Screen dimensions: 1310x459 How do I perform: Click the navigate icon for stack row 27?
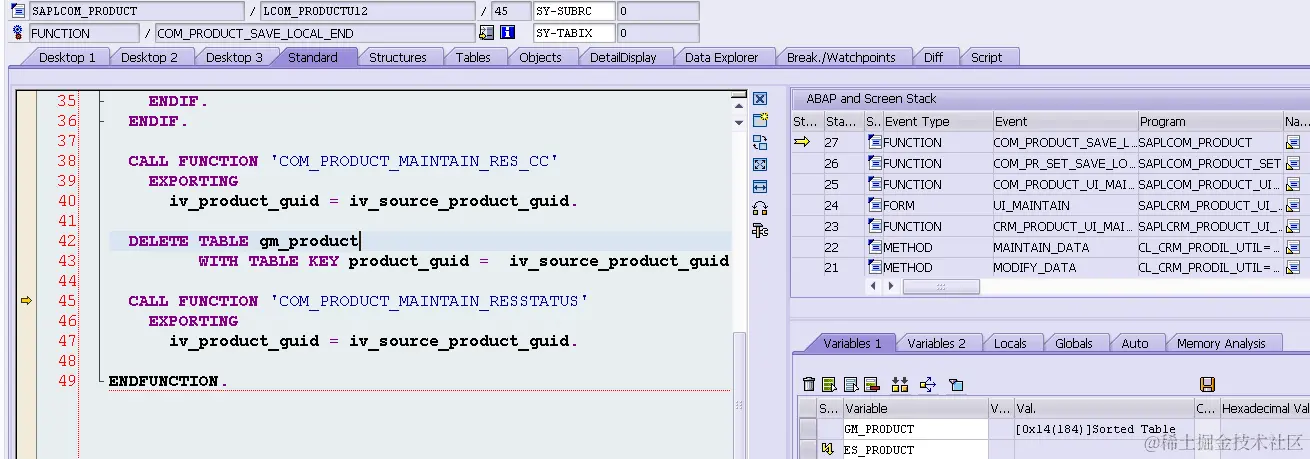(1292, 143)
